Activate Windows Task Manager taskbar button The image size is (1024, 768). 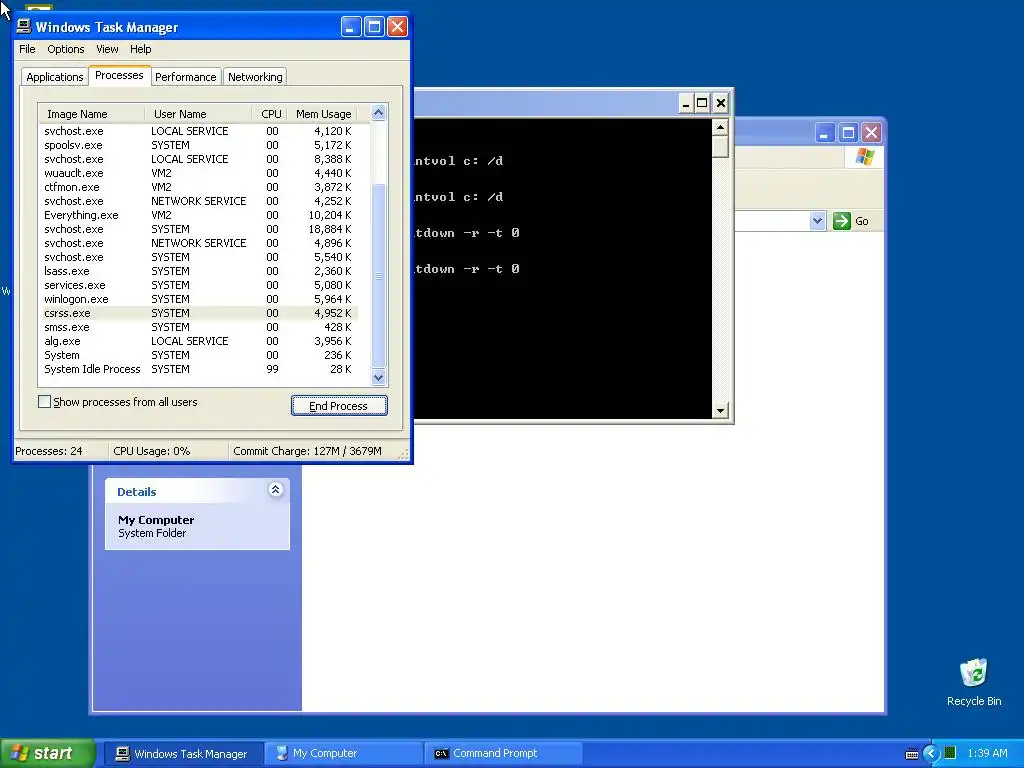tap(185, 754)
